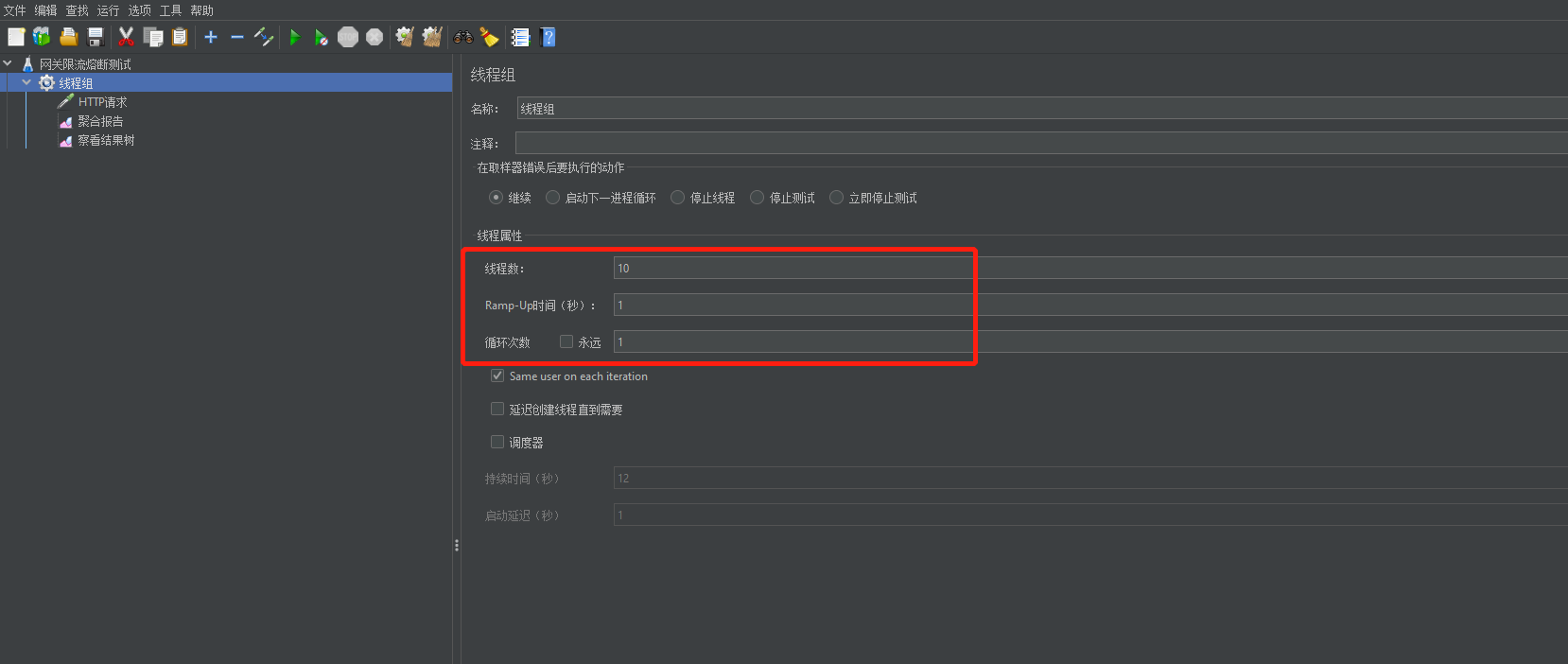Click the panel splitter handle dots
Screen dimensions: 1568x664
point(457,546)
